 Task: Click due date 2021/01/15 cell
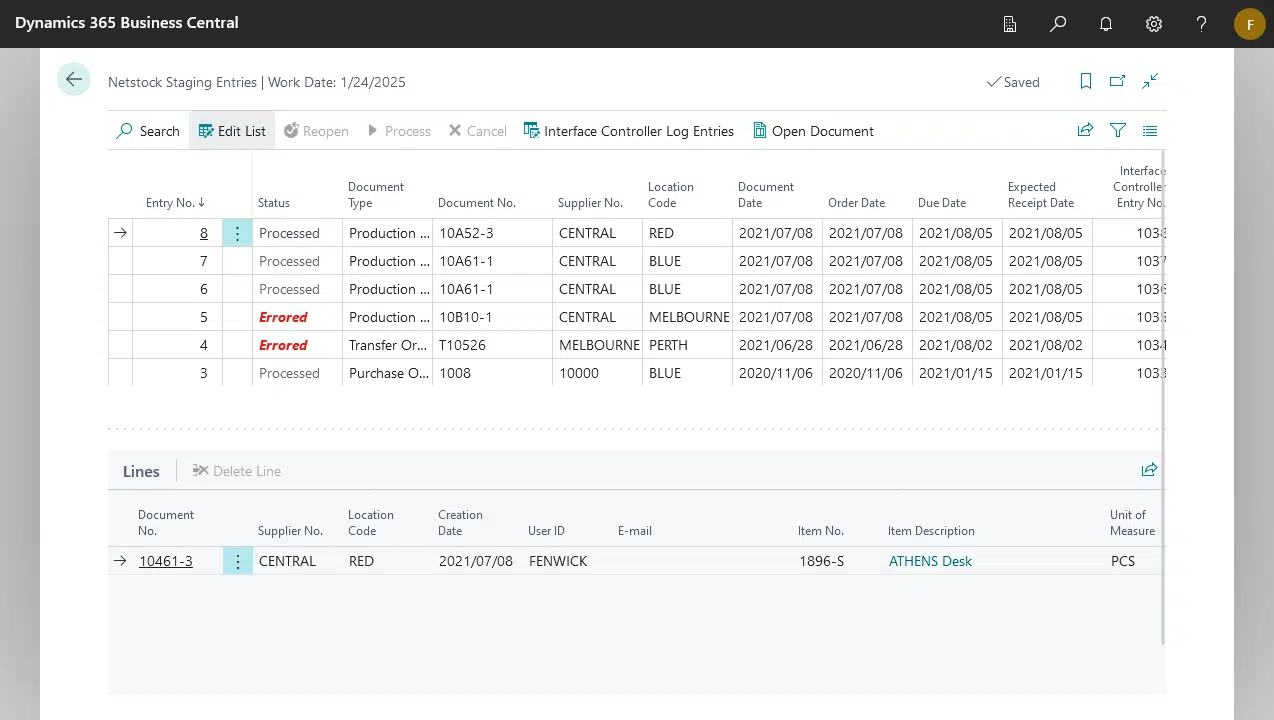[956, 373]
